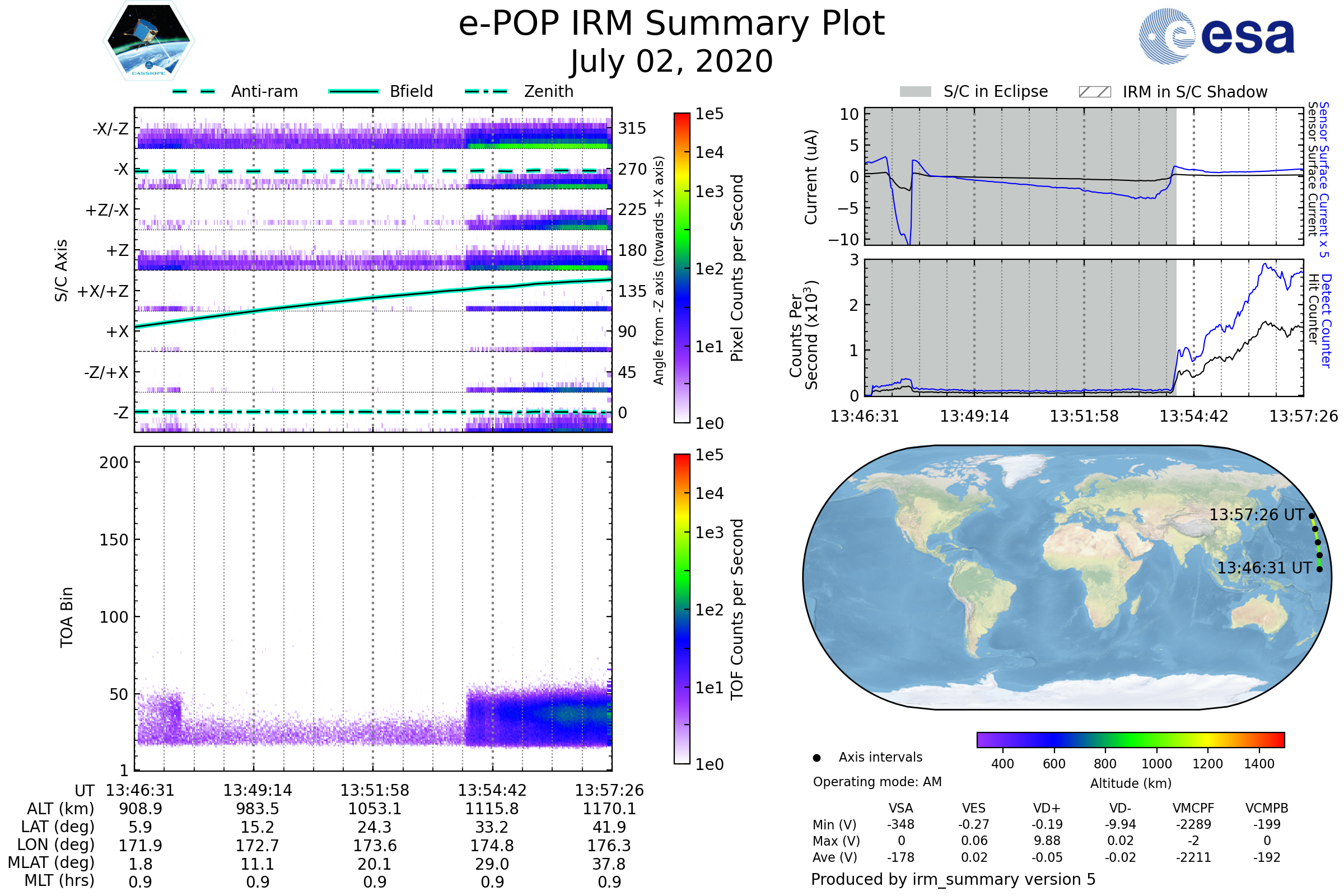Viewport: 1344px width, 896px height.
Task: Click the Produced by irm_summary version 5 text
Action: coord(953,879)
